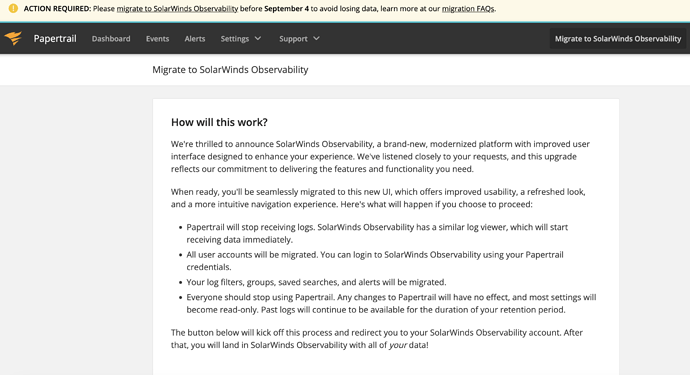Go to the Dashboard menu item
Image resolution: width=690 pixels, height=375 pixels.
[111, 39]
